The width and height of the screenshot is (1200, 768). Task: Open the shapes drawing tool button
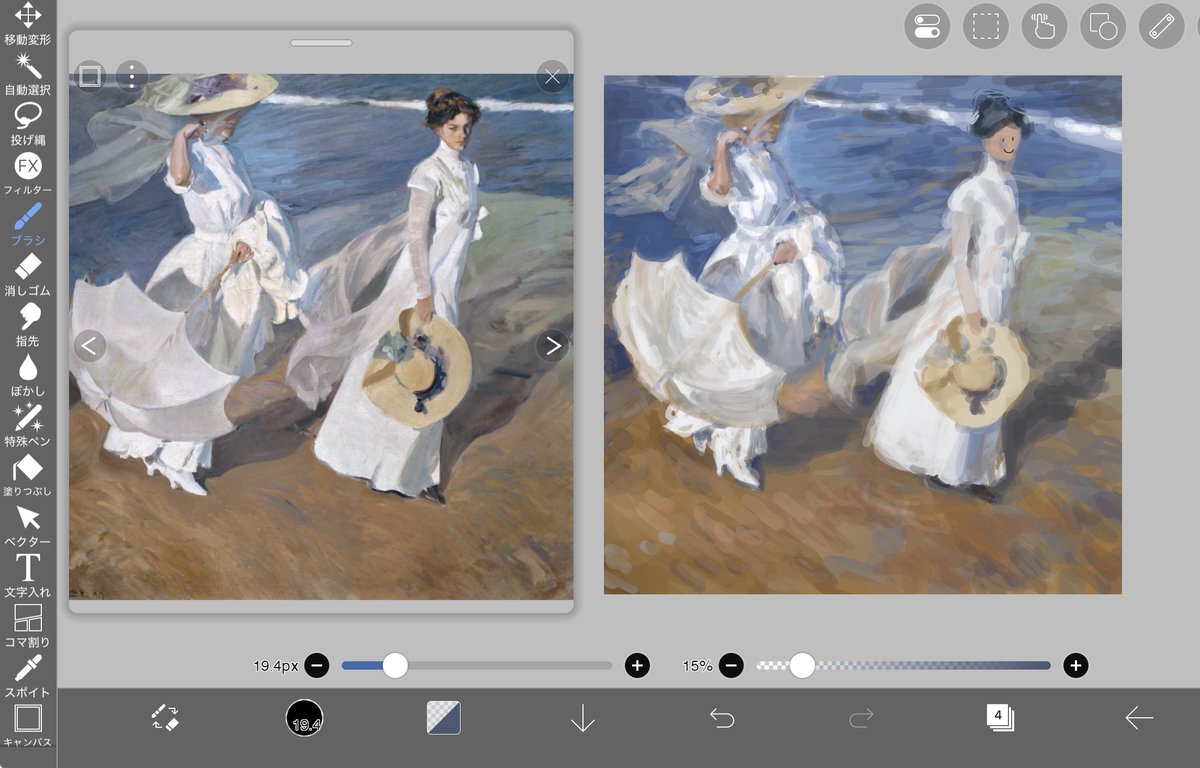(x=1103, y=27)
